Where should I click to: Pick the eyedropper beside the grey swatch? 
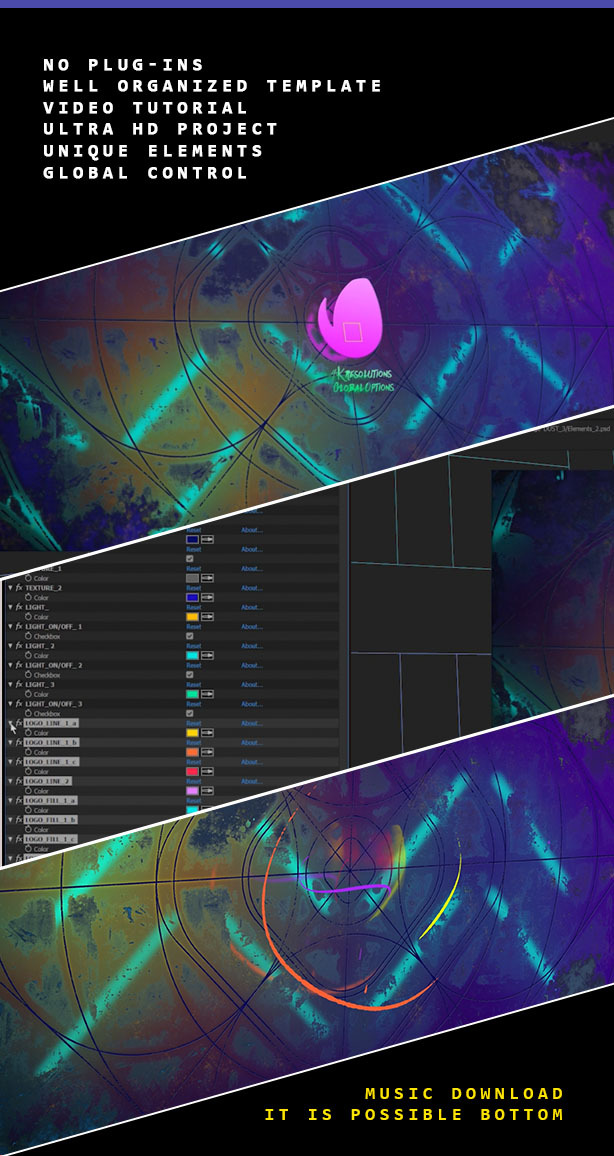[207, 578]
